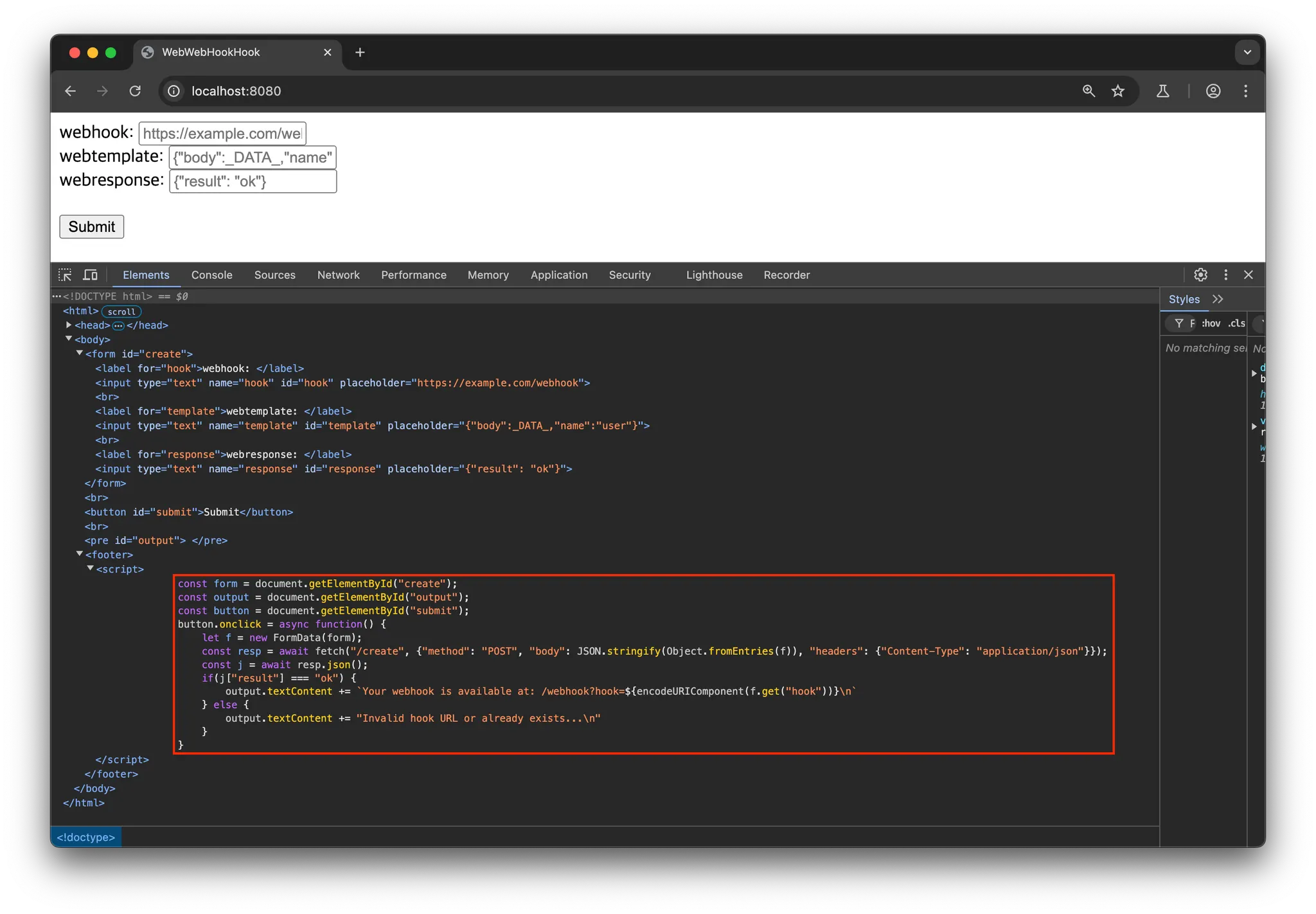1316x914 pixels.
Task: Click the inspect element picker icon
Action: click(65, 275)
